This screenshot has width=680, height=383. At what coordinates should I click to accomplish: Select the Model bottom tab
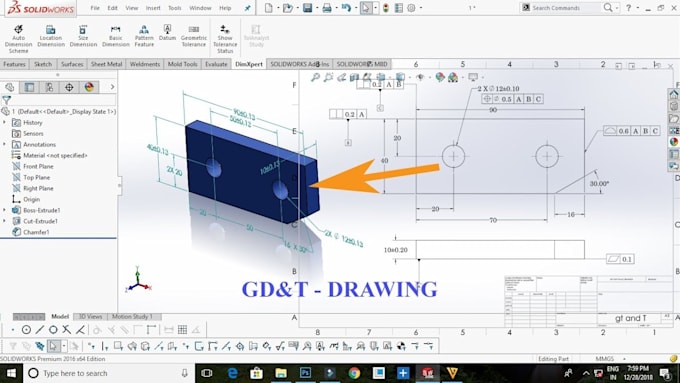[60, 317]
